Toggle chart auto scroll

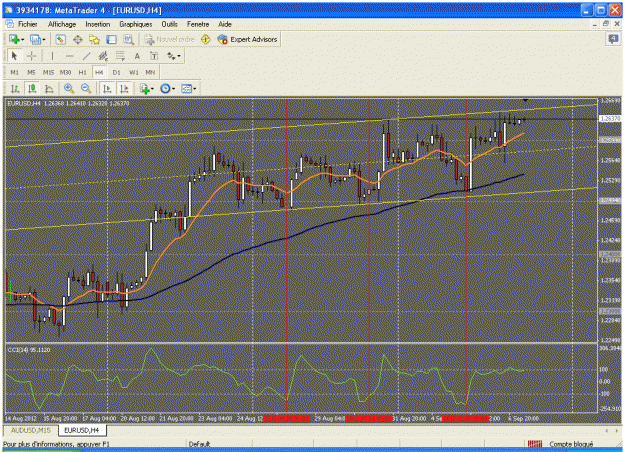[x=107, y=88]
